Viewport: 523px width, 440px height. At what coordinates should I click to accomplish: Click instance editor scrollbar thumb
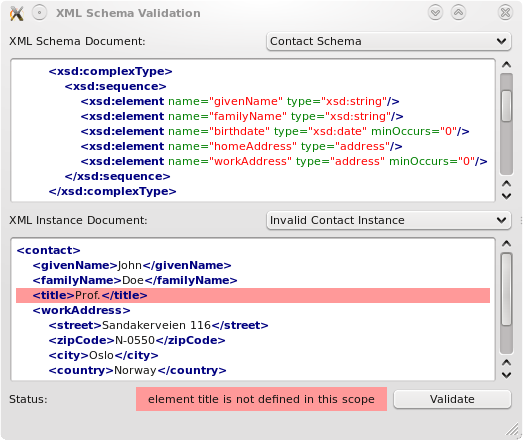[507, 289]
